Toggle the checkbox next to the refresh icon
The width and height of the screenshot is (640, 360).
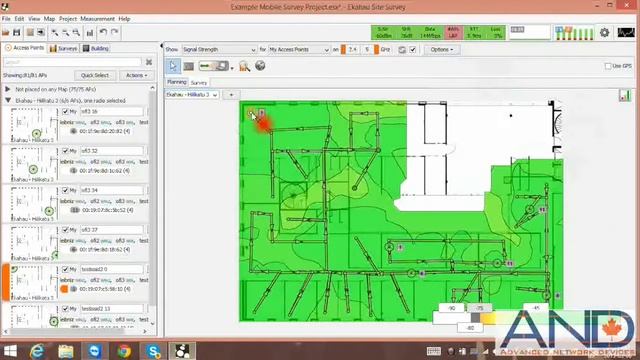click(413, 50)
